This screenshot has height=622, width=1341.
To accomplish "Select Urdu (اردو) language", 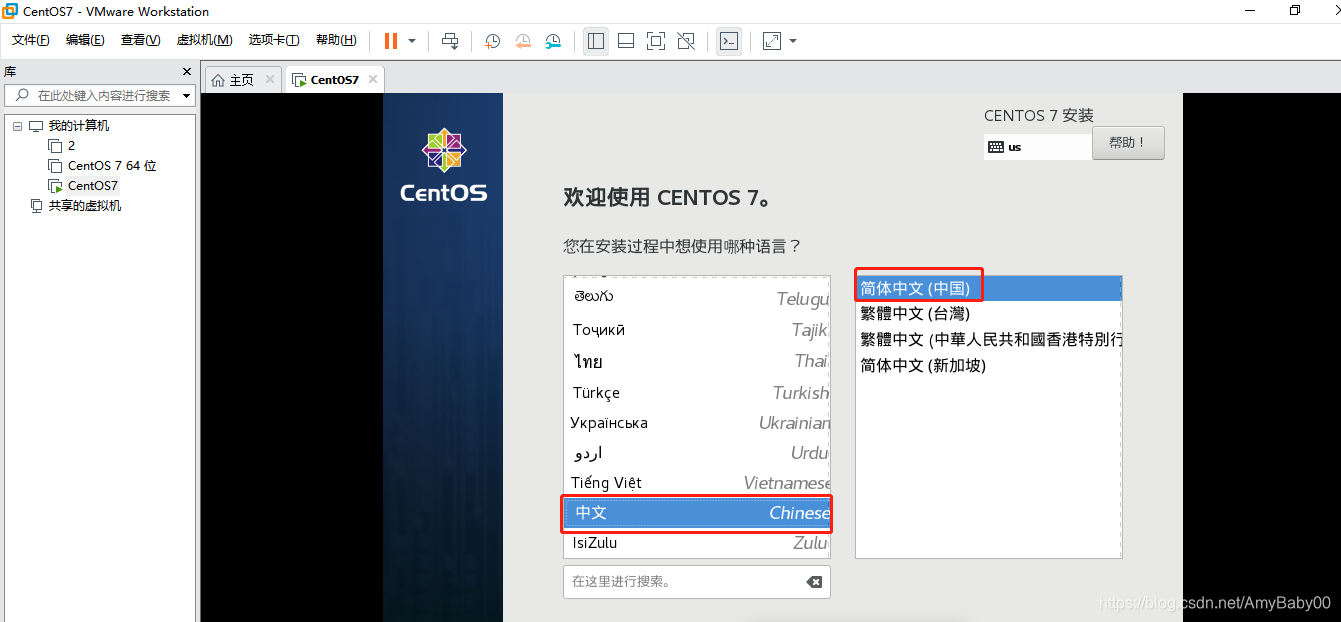I will (x=697, y=453).
